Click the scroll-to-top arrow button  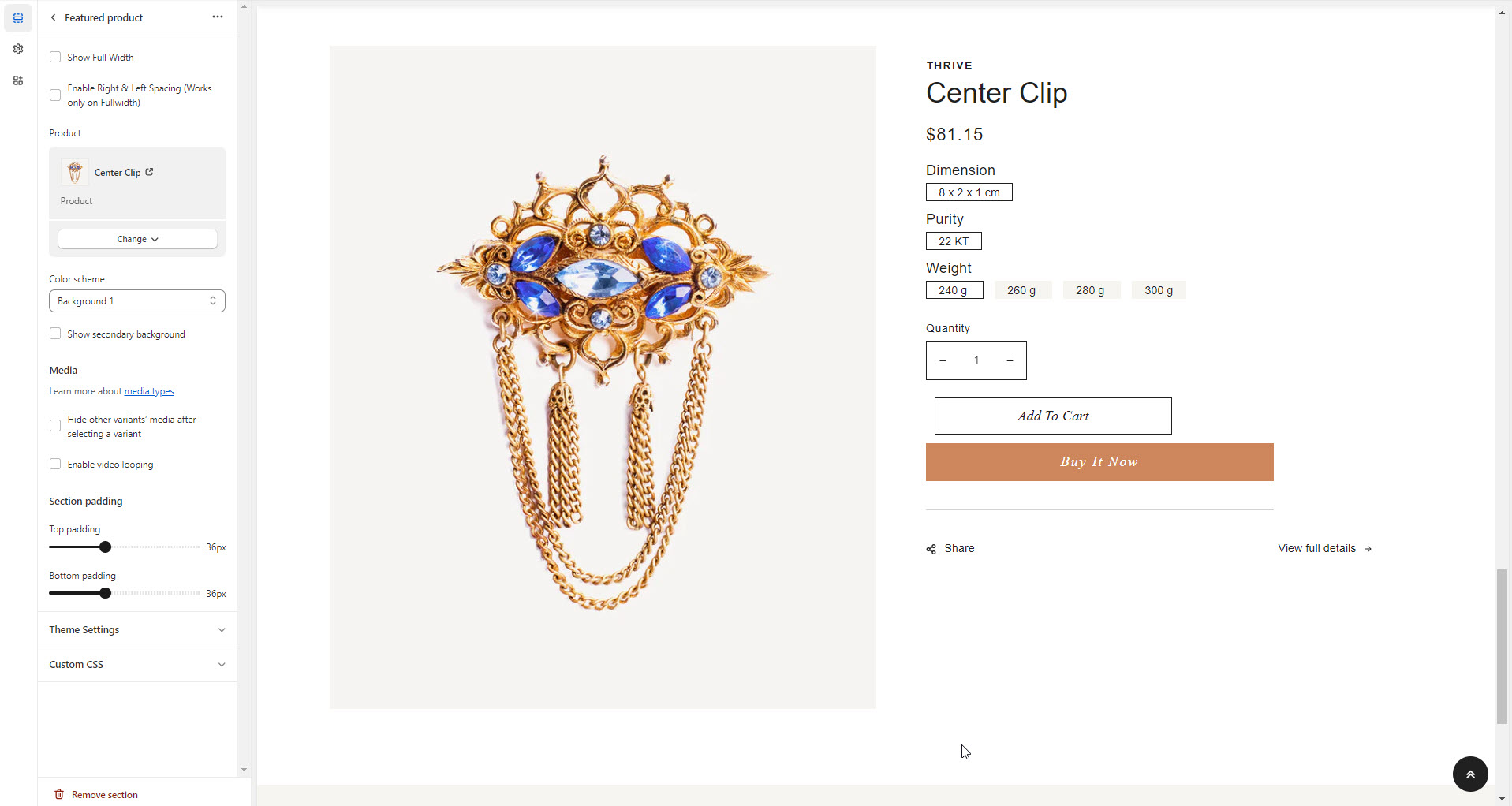1470,774
